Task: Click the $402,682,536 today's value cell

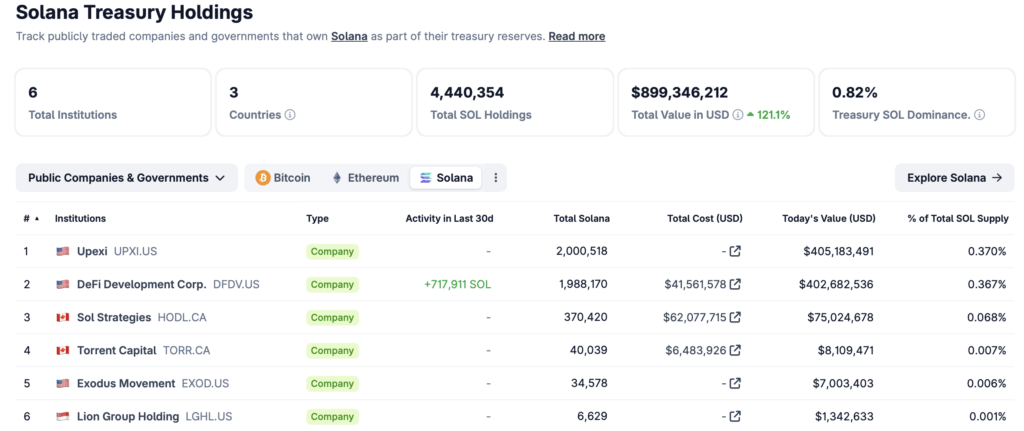Action: (836, 284)
